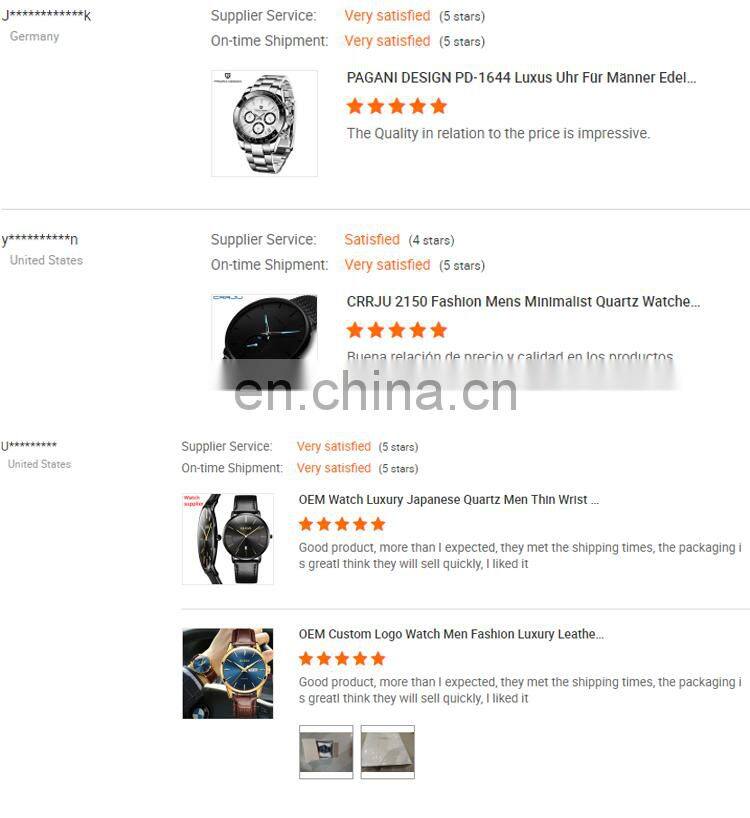Viewport: 750px width, 818px height.
Task: Click the stars under OEM Custom Logo Watch
Action: (x=342, y=659)
